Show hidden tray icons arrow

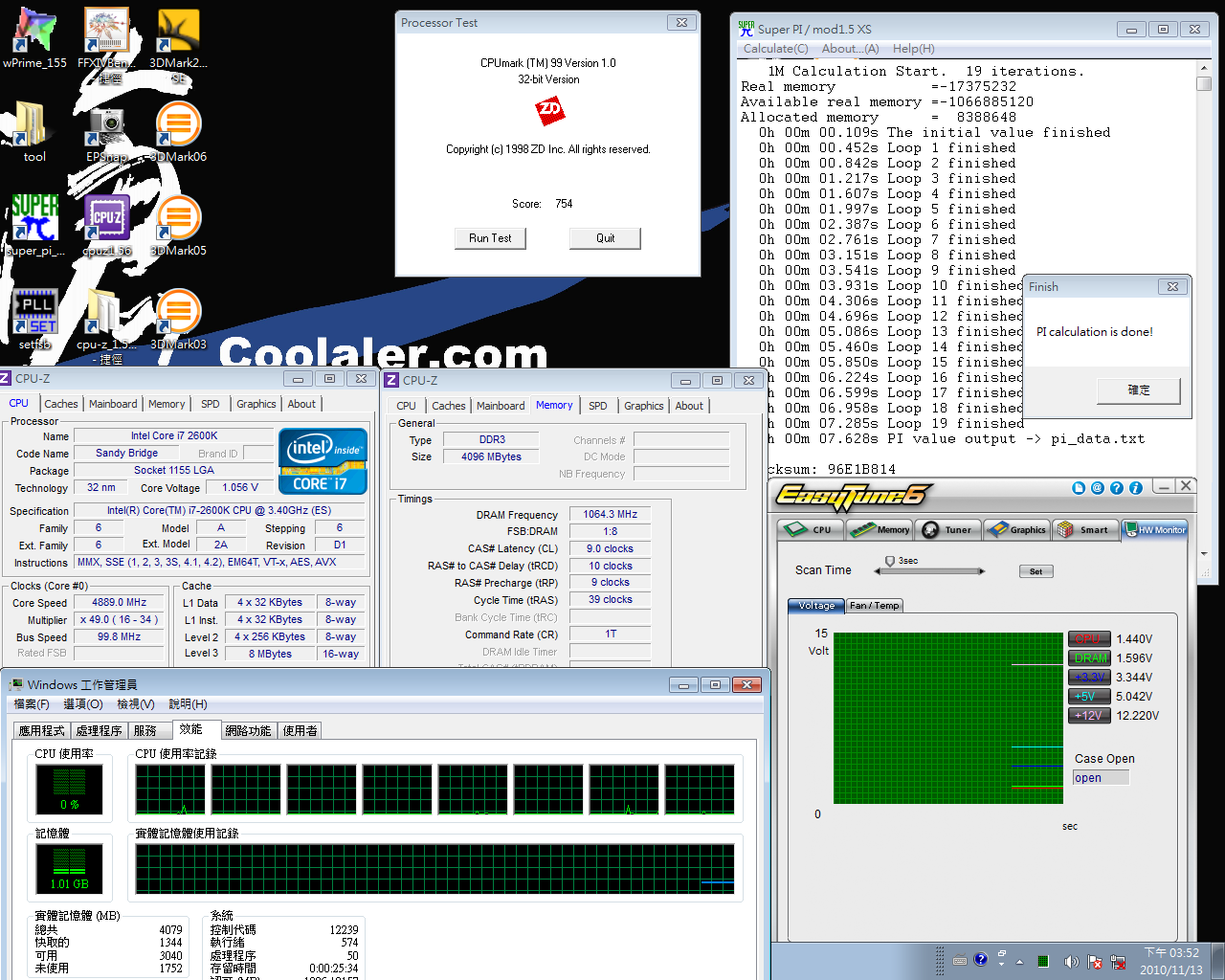(x=1019, y=962)
